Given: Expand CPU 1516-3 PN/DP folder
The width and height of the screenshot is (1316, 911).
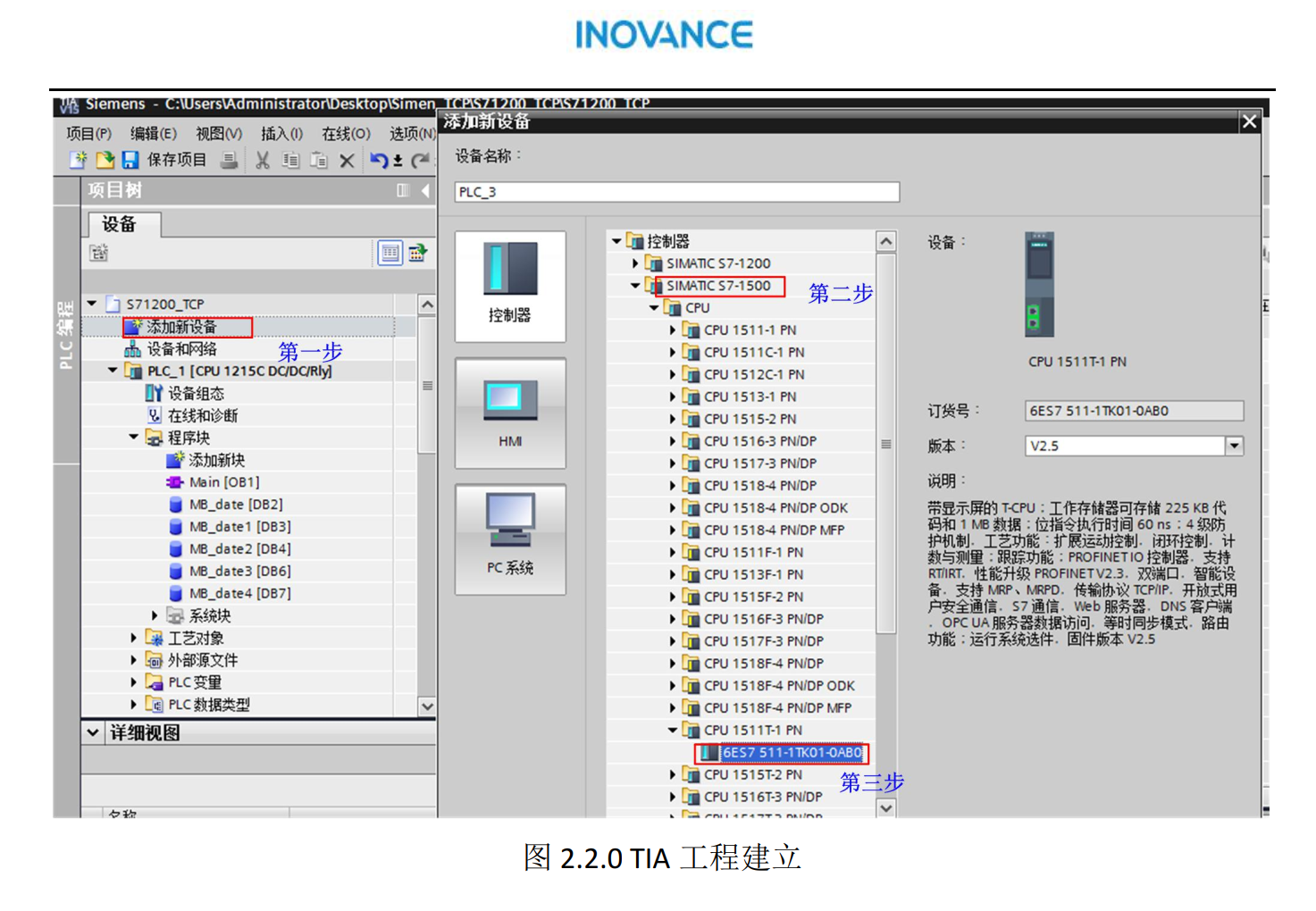Looking at the screenshot, I should 673,441.
